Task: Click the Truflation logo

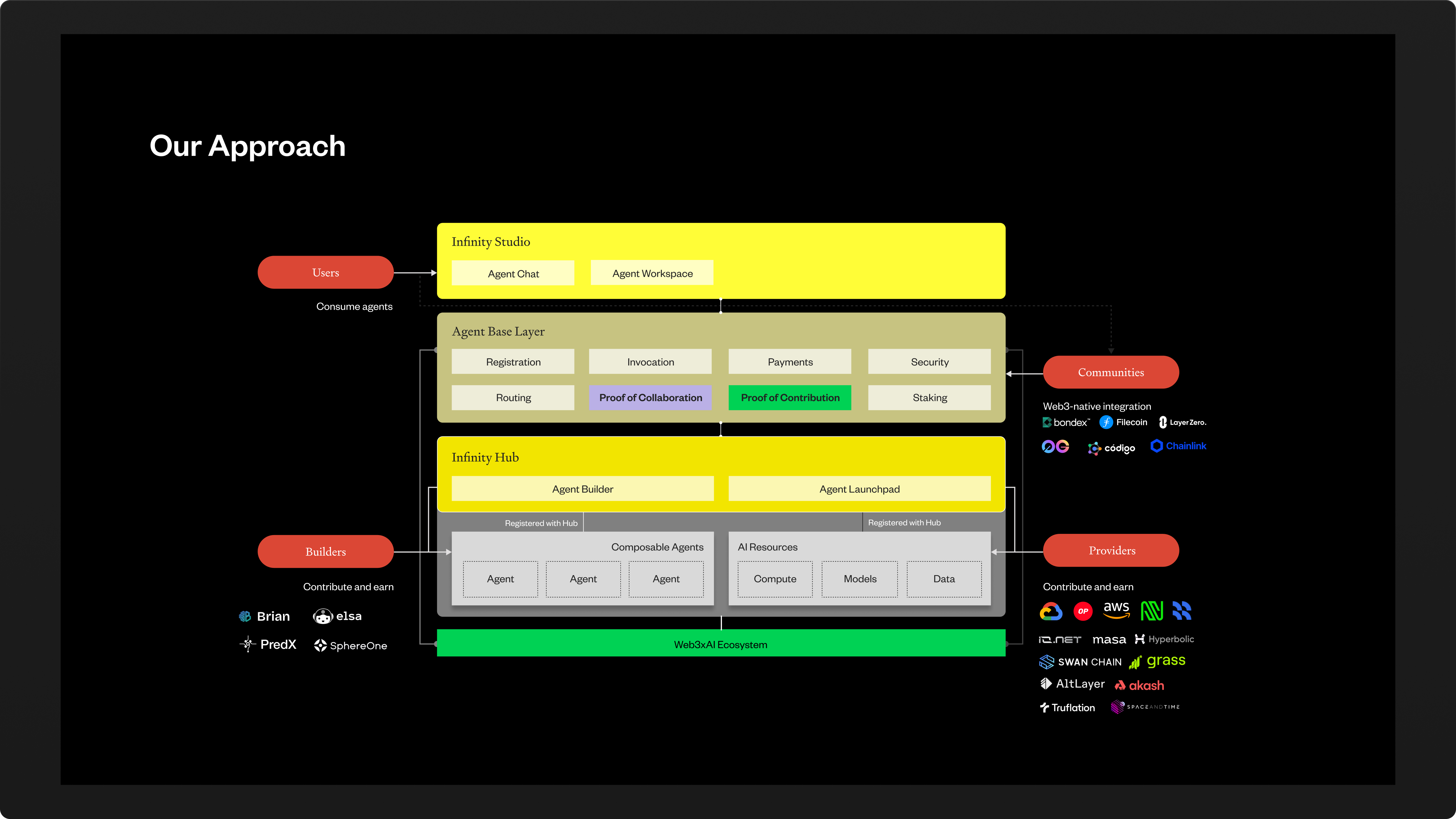Action: 1067,708
